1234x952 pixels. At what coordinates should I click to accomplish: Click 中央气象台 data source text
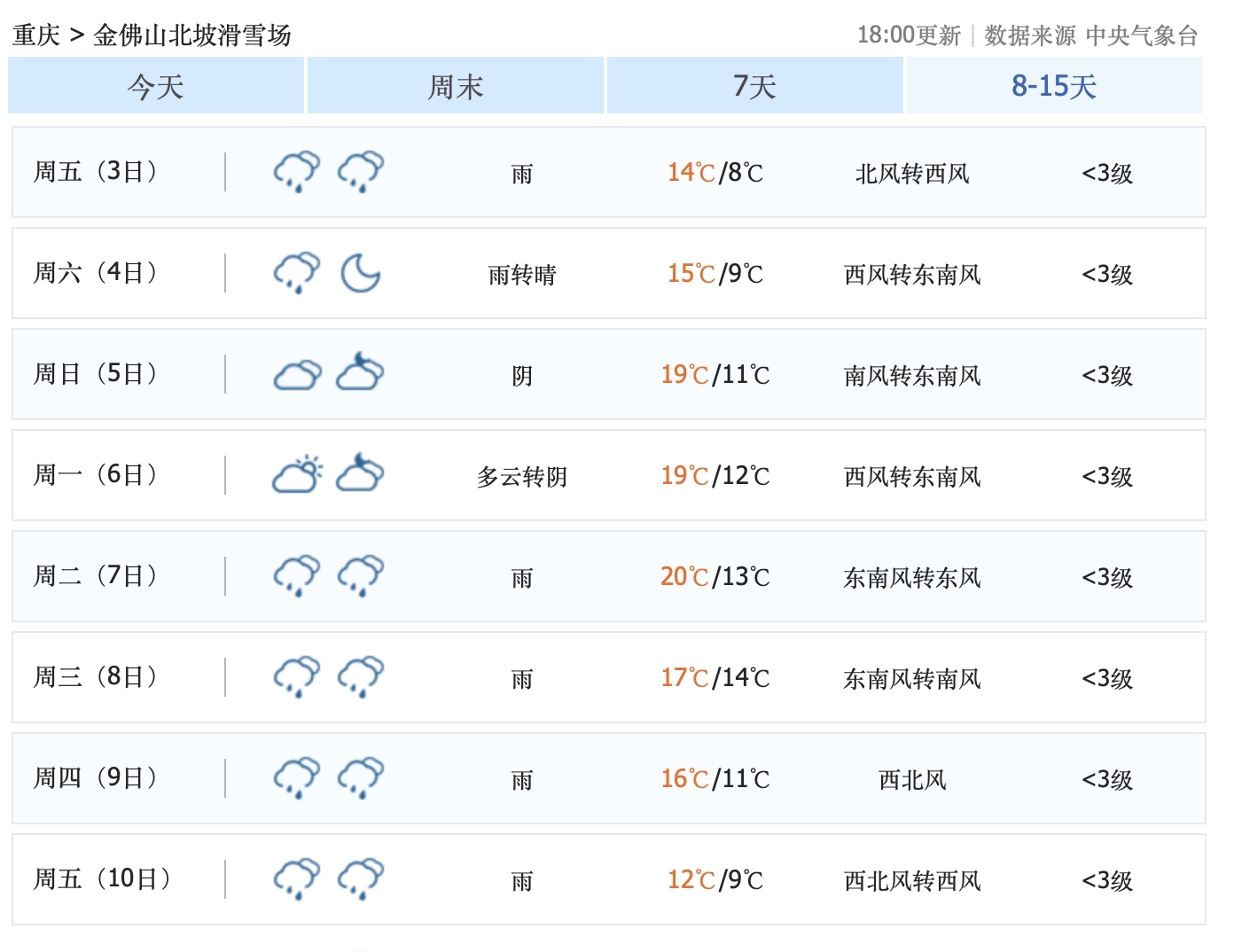tap(1142, 35)
